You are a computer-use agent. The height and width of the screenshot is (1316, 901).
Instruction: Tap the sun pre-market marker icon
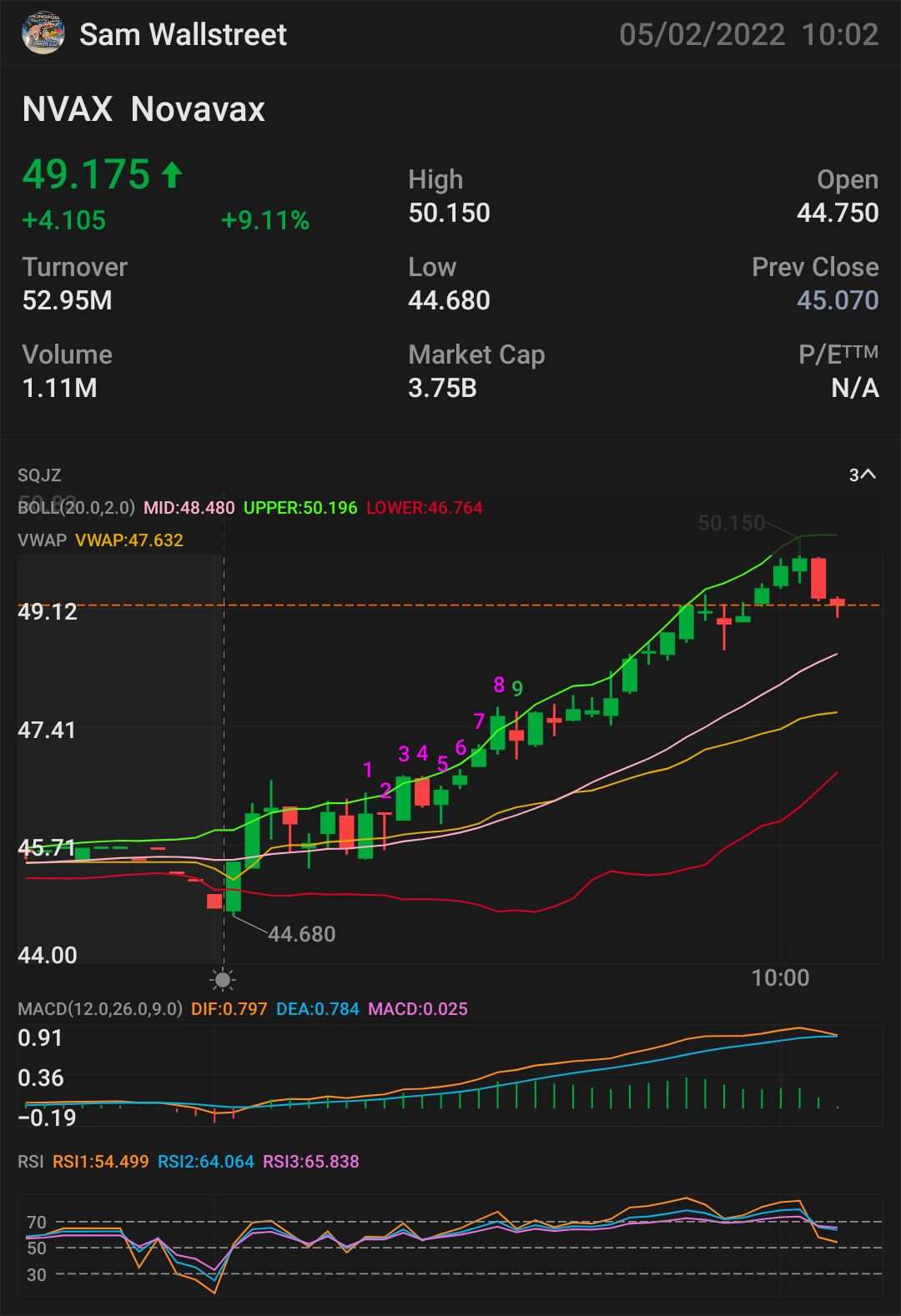(x=223, y=979)
